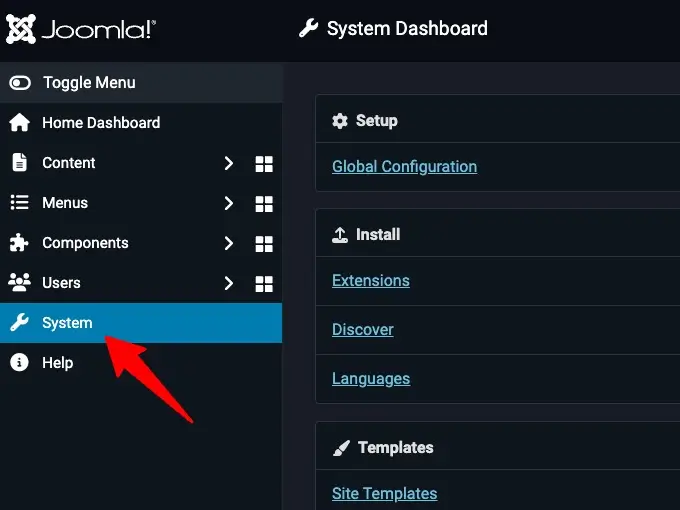This screenshot has width=680, height=510.
Task: Open the Extensions link under Install
Action: 371,281
